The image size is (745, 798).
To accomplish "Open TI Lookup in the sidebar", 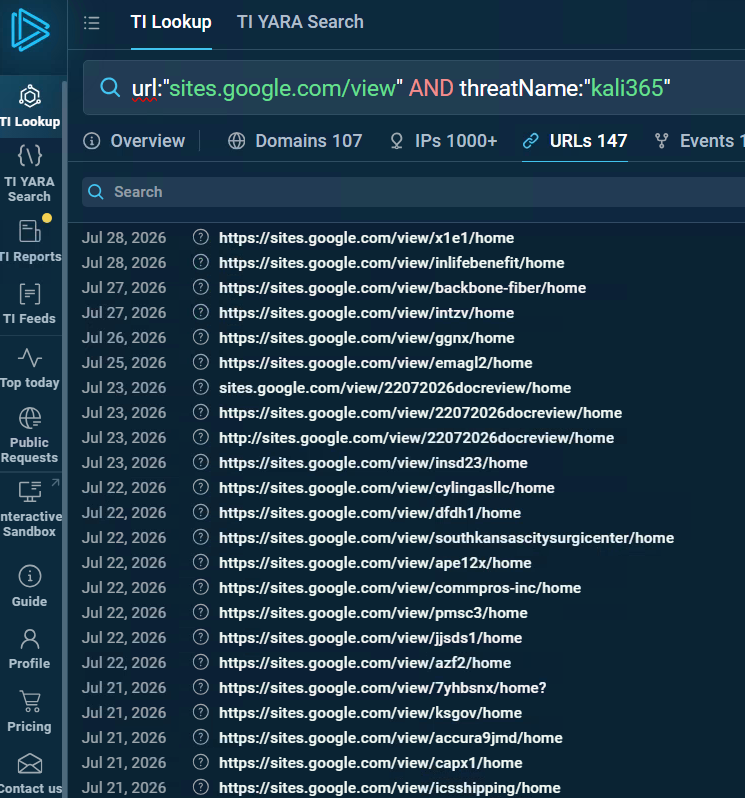I will click(30, 106).
